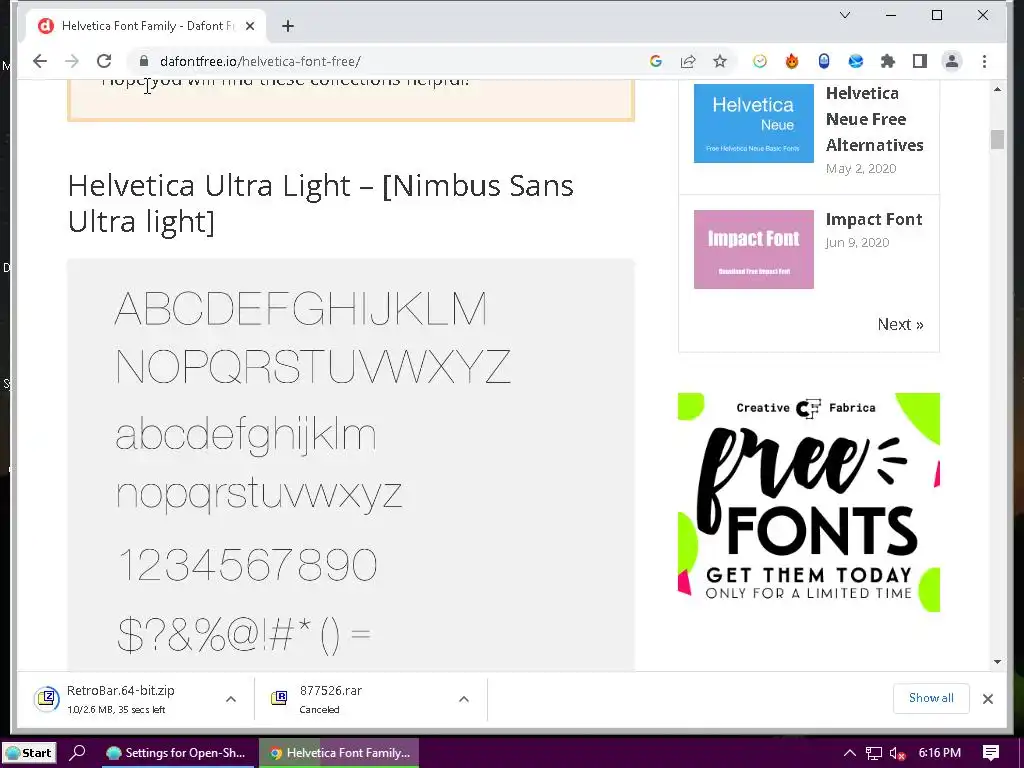The height and width of the screenshot is (768, 1024).
Task: Go to Next » posts page
Action: 900,324
